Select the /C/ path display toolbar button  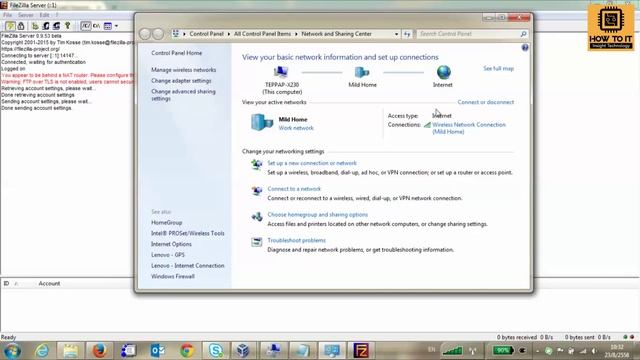(85, 26)
